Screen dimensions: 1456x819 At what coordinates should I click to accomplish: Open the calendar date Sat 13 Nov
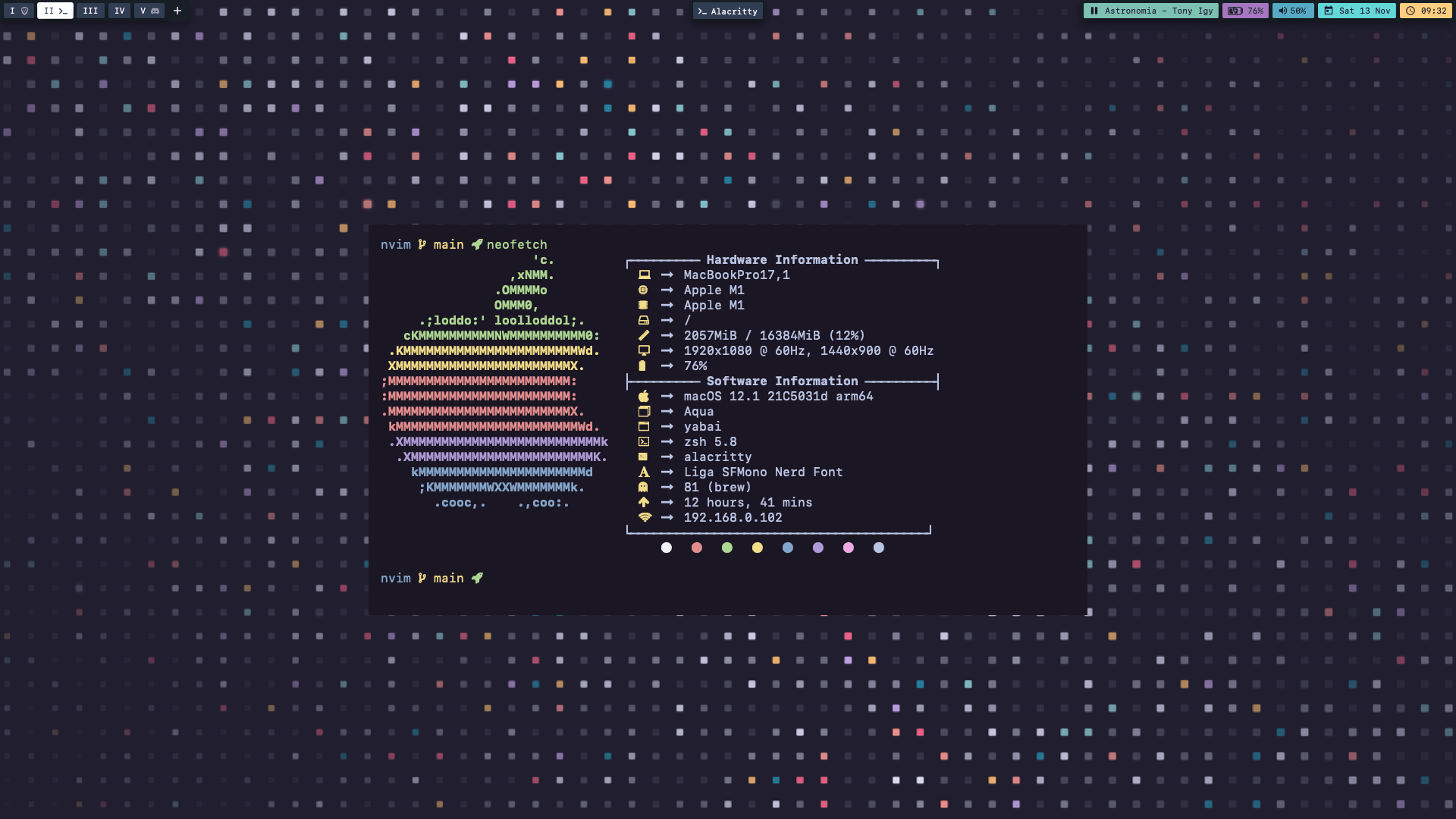pos(1357,11)
